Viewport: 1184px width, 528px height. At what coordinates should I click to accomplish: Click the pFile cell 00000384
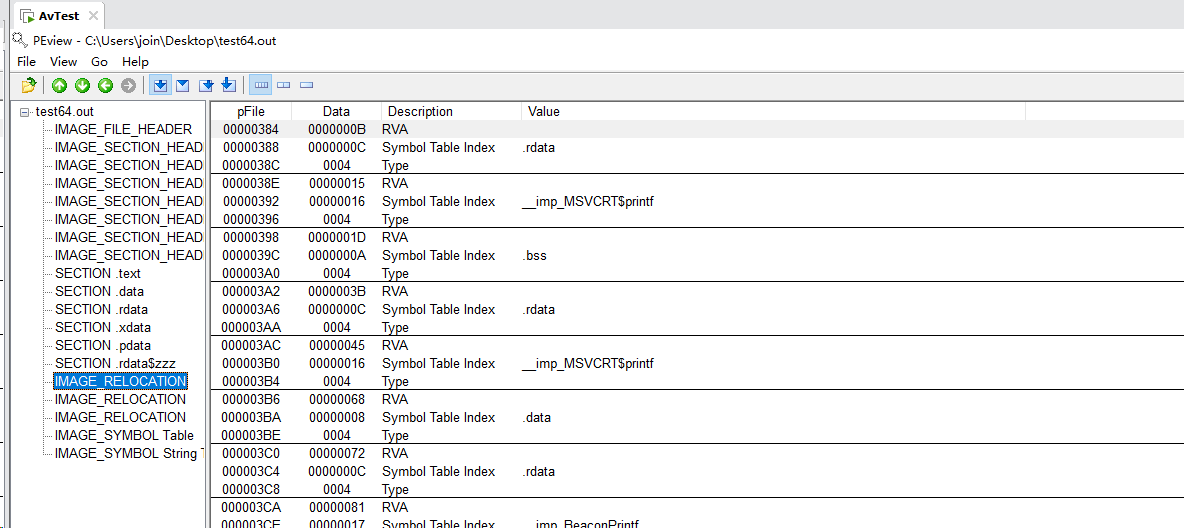(x=251, y=129)
